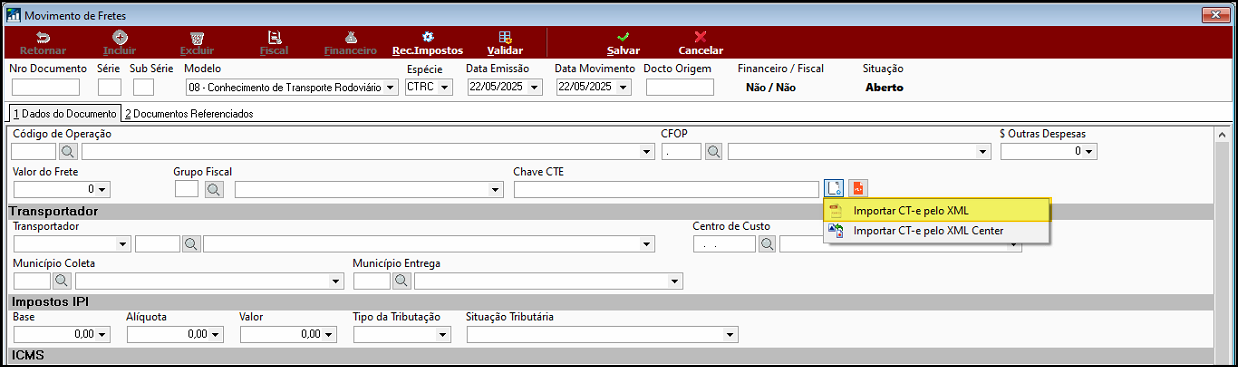Save with the Salvar checkmark
This screenshot has height=367, width=1238.
pyautogui.click(x=623, y=43)
